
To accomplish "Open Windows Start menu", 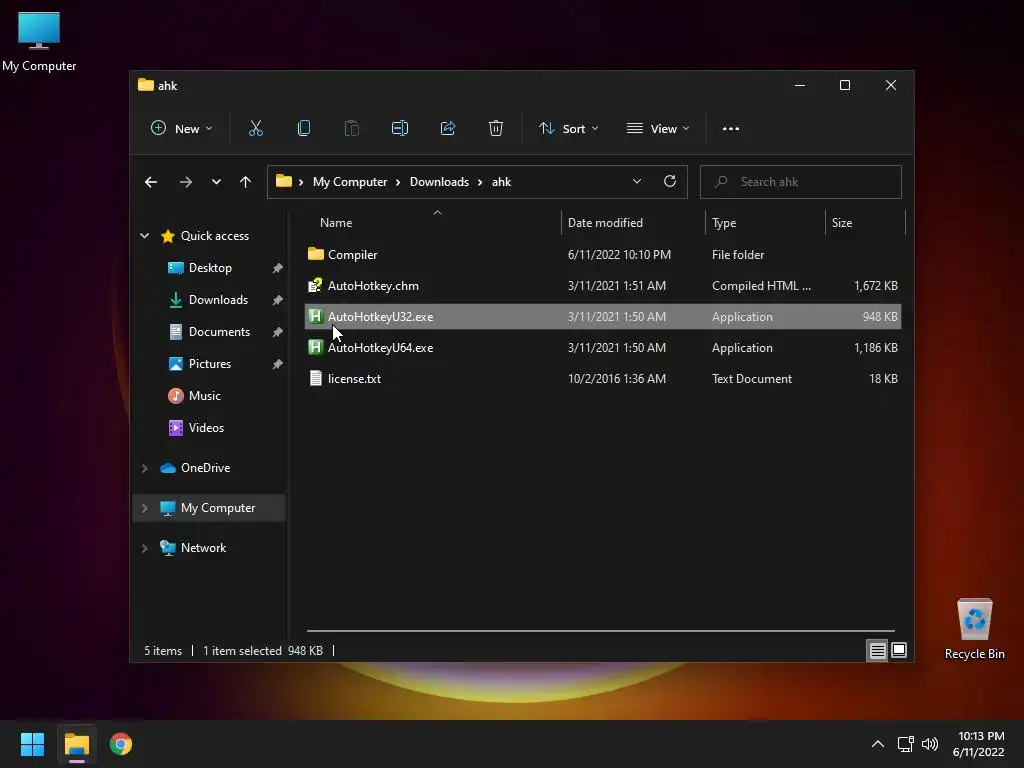I will [32, 744].
